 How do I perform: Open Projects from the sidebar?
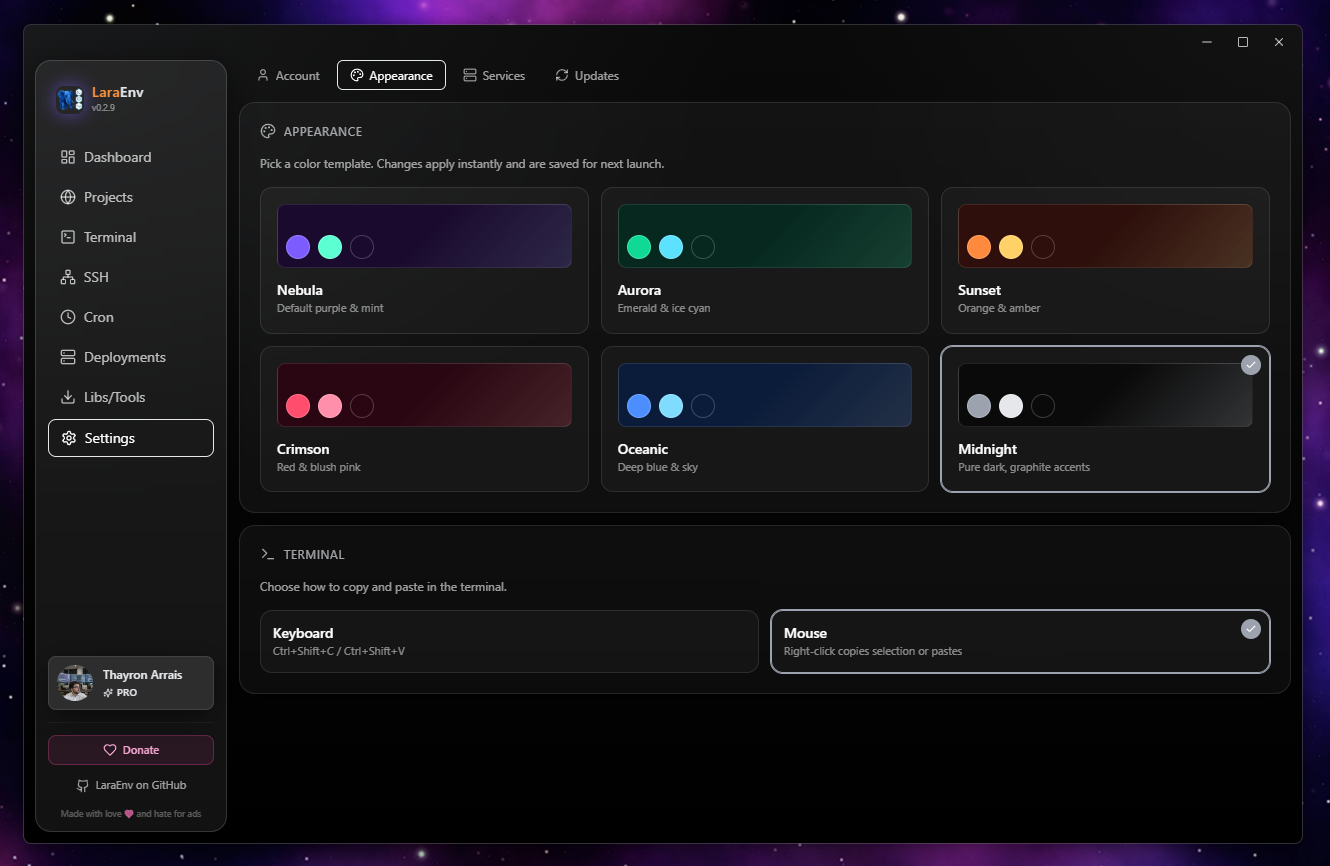131,197
